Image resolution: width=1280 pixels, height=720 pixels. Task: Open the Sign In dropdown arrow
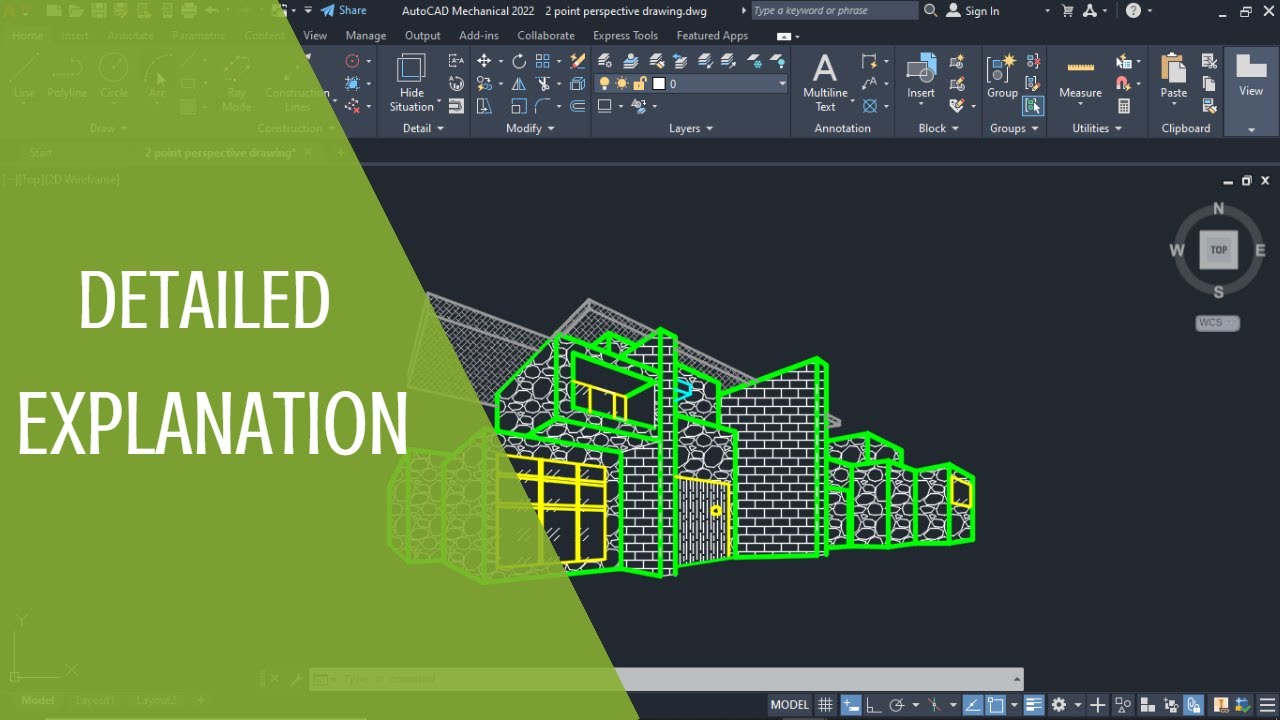tap(1048, 11)
